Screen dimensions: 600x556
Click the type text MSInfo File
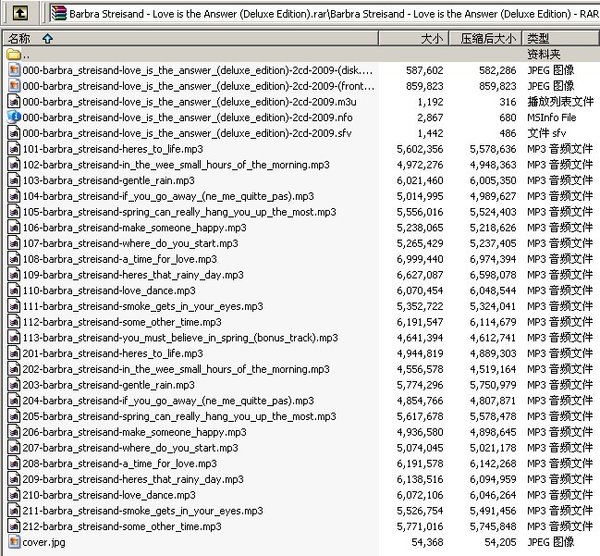pyautogui.click(x=552, y=117)
